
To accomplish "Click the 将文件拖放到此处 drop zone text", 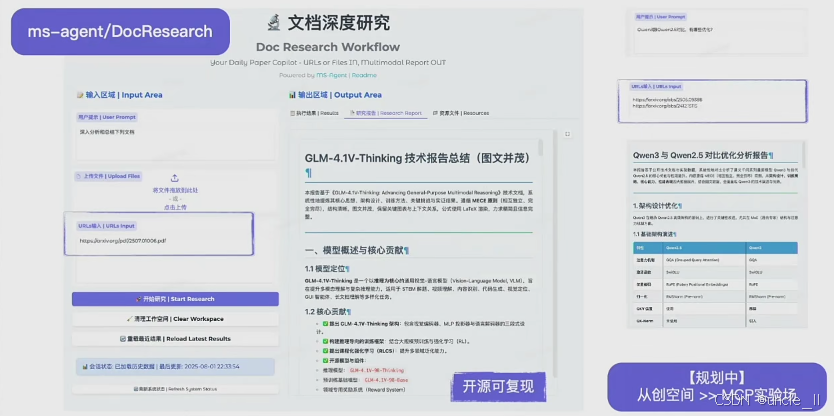I will tap(175, 190).
